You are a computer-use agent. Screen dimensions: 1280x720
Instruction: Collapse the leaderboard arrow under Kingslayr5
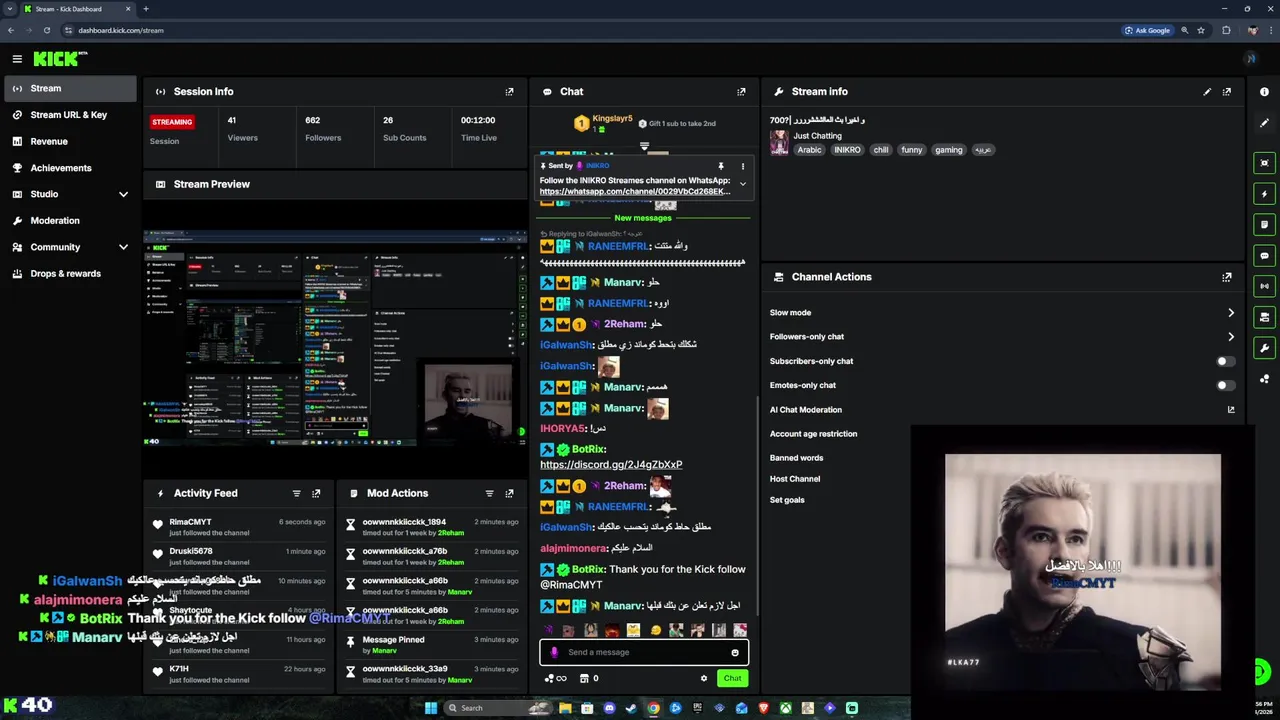pos(644,147)
